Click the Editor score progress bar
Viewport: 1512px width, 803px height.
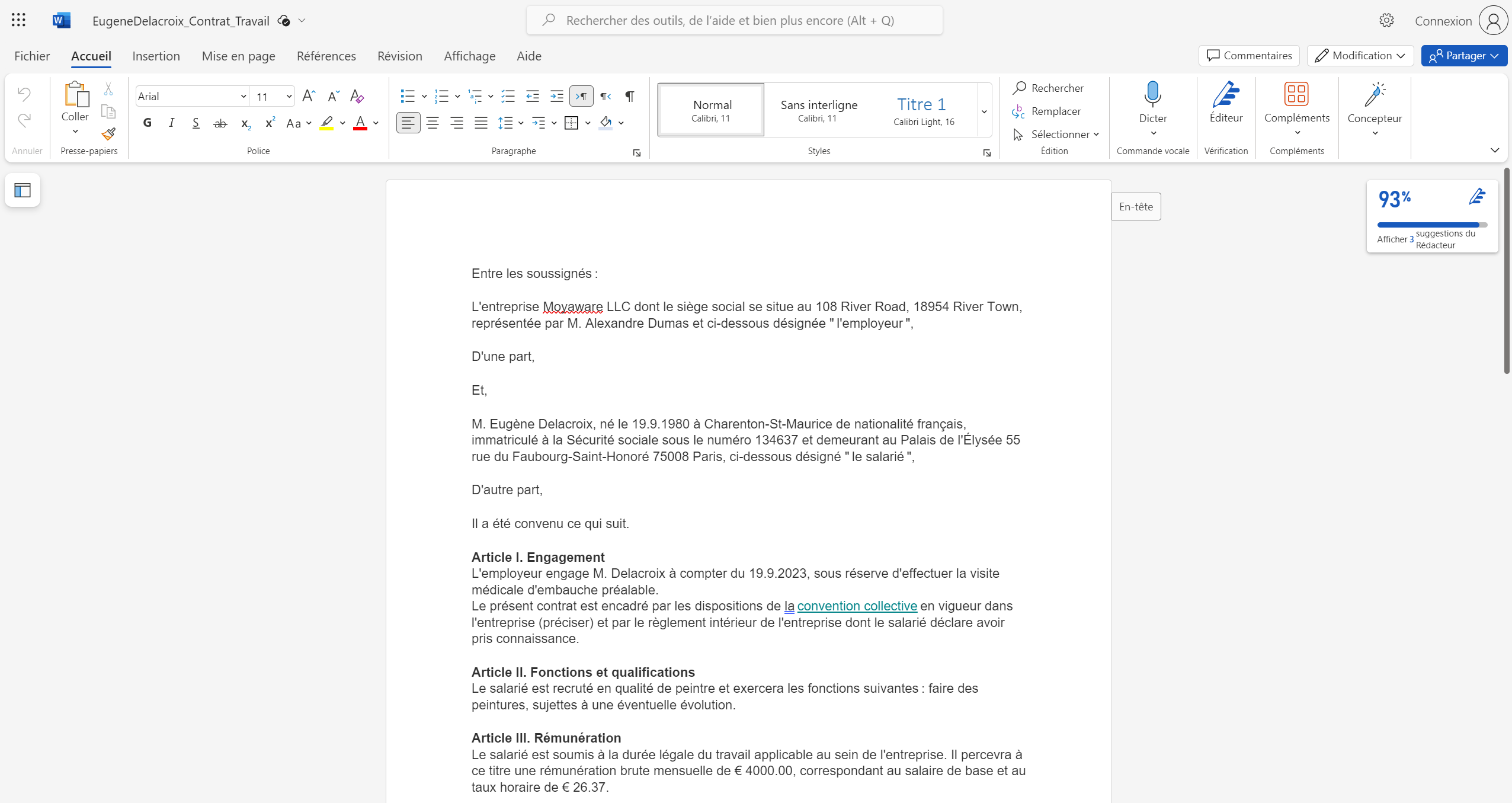pyautogui.click(x=1432, y=225)
